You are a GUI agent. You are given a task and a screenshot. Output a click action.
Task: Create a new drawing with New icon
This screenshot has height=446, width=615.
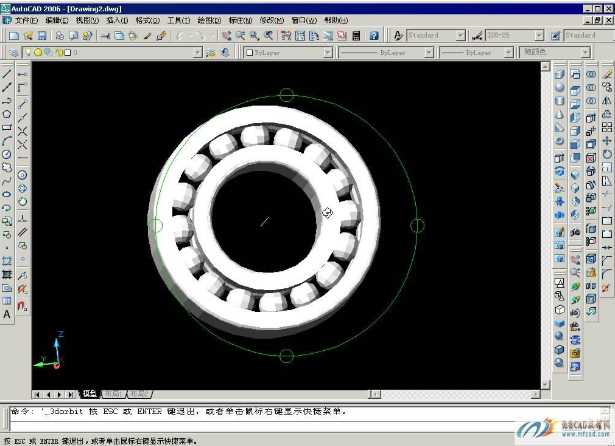click(14, 35)
